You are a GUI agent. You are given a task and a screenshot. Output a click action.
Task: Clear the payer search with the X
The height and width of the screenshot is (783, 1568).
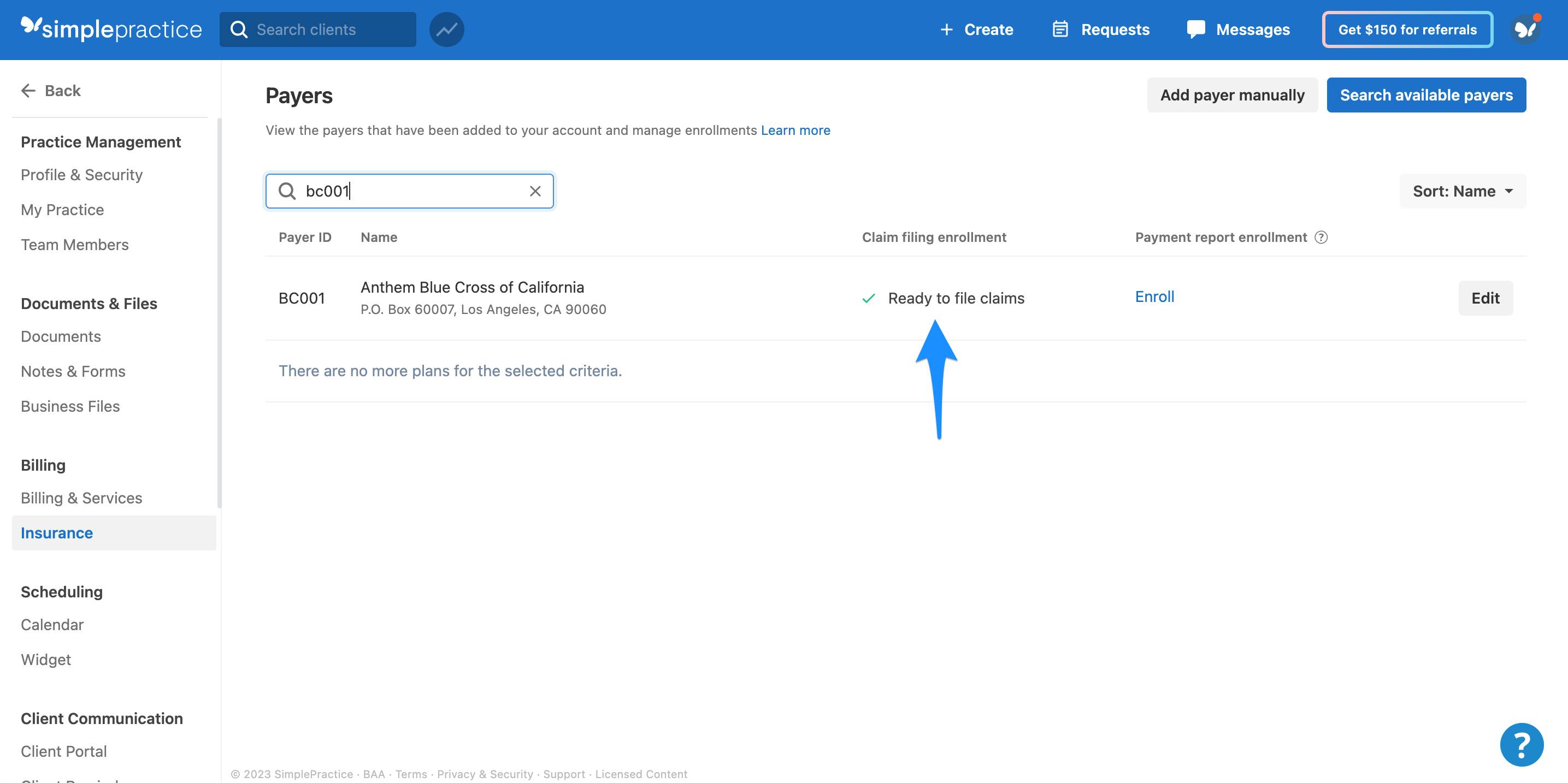point(535,191)
